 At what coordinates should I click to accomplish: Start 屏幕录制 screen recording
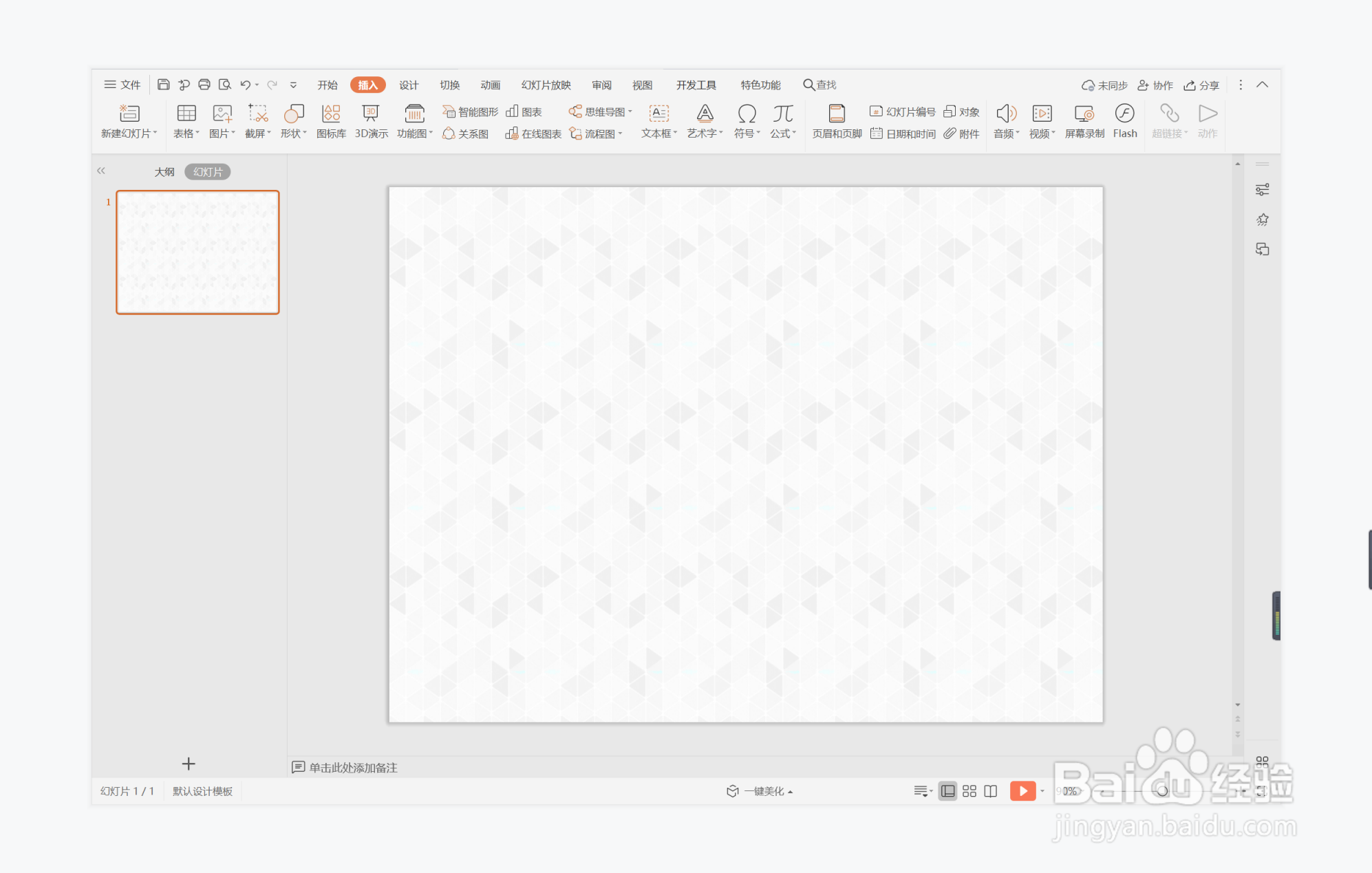[1084, 121]
